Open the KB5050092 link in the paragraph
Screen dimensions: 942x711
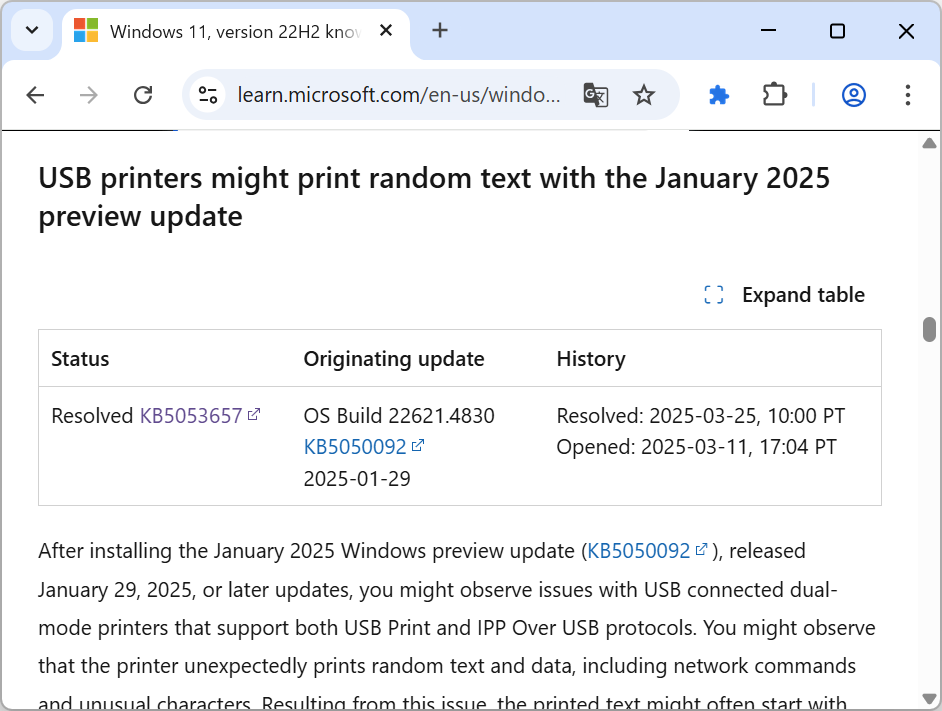(639, 551)
